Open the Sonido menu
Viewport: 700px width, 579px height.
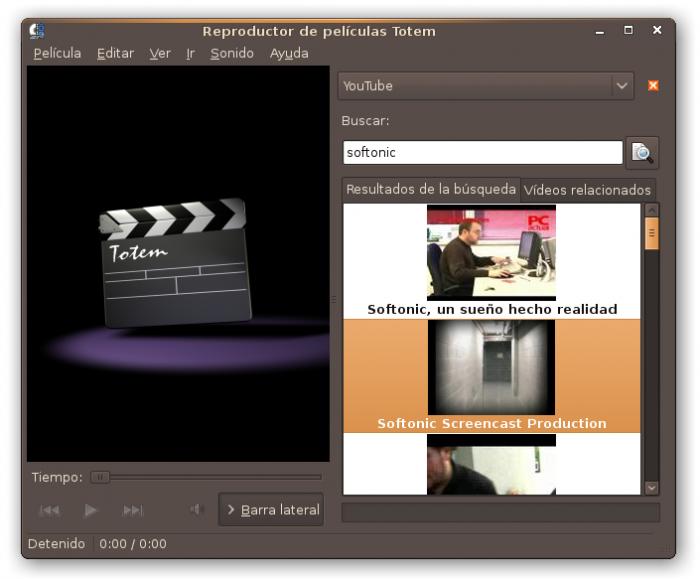(x=232, y=53)
